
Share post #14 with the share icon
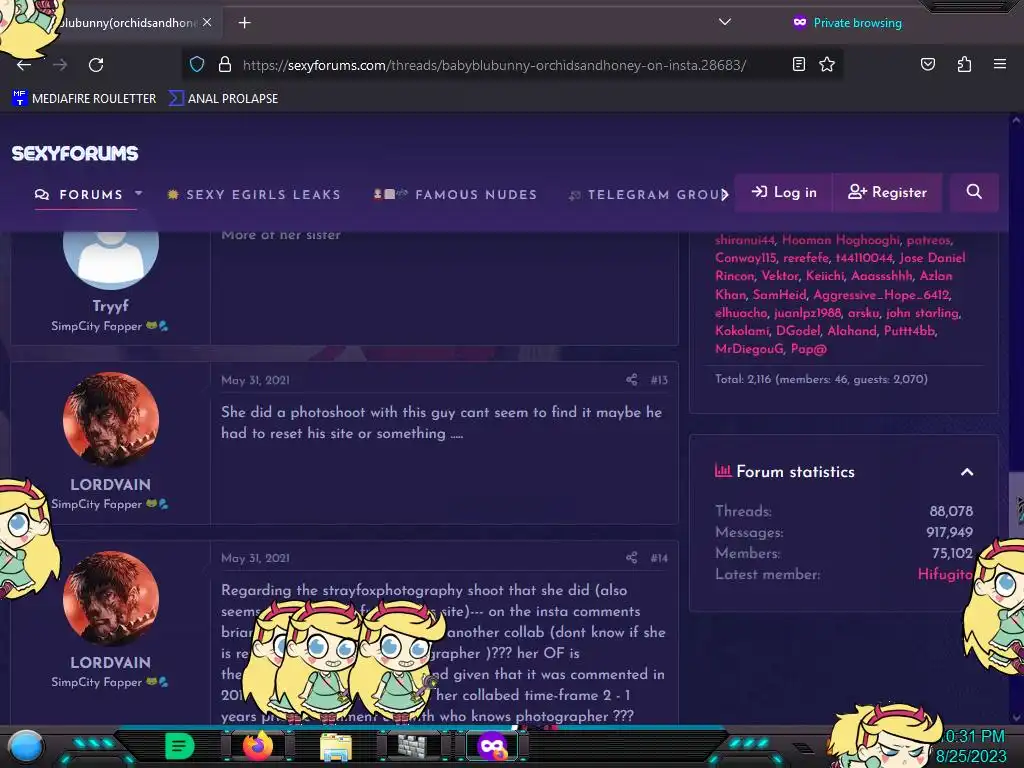632,558
